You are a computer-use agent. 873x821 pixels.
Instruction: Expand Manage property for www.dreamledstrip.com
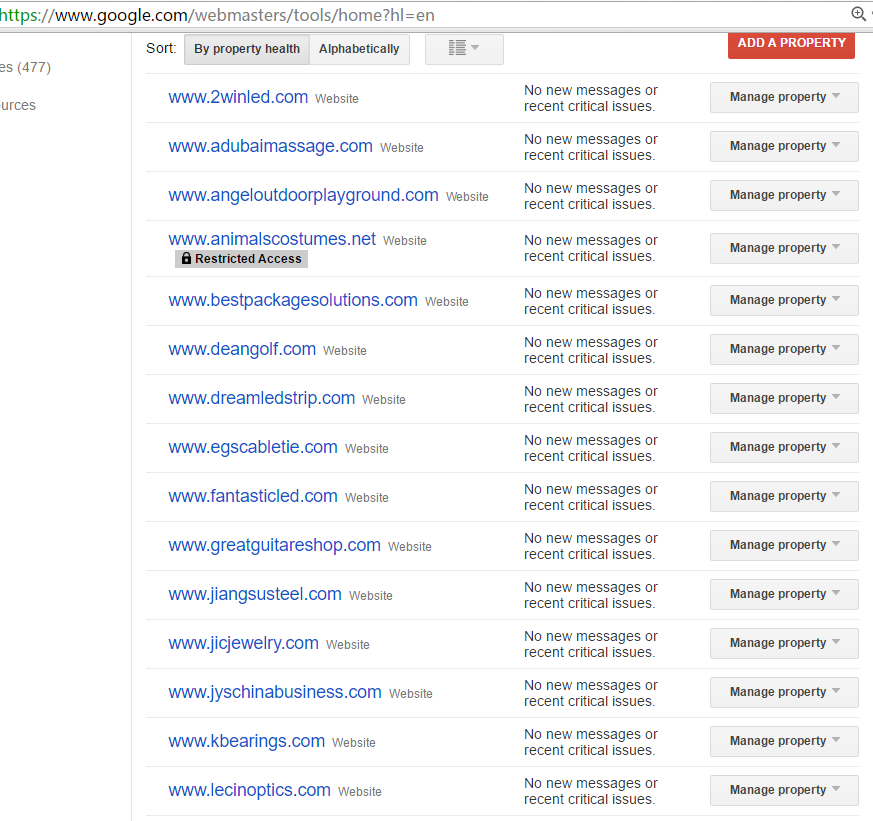point(784,399)
